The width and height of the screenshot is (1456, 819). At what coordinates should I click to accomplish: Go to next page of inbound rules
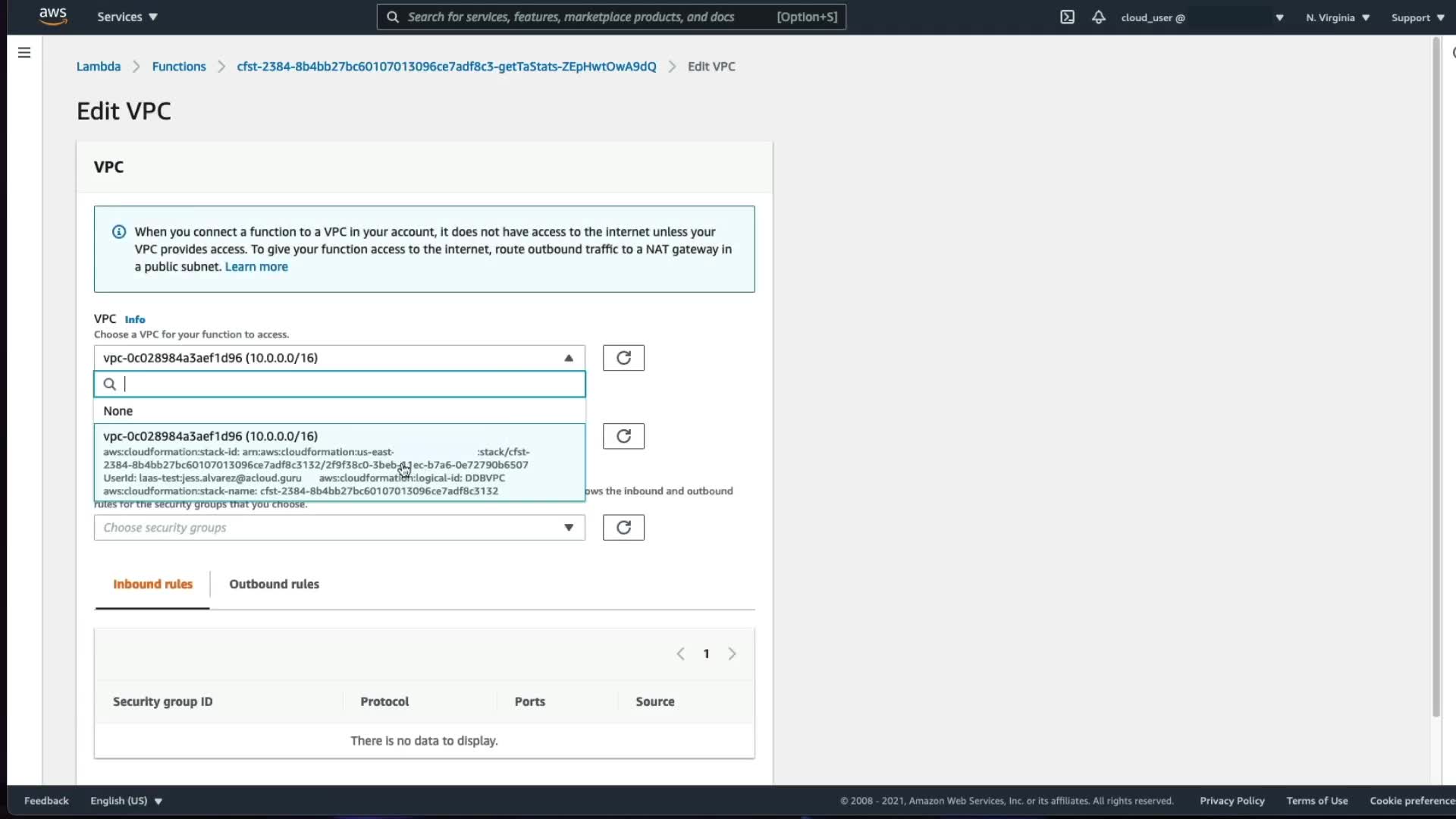coord(732,654)
